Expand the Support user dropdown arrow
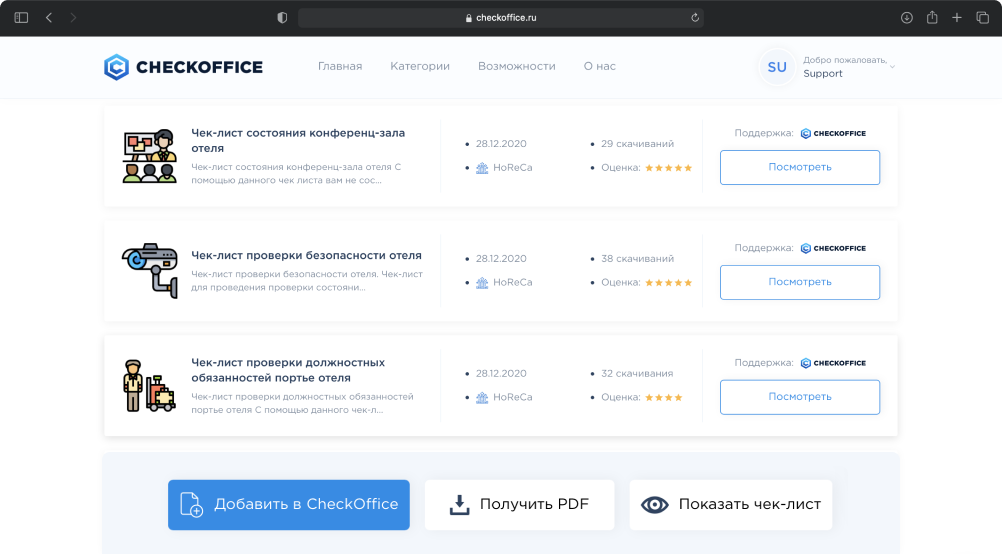The height and width of the screenshot is (554, 1002). pos(892,67)
